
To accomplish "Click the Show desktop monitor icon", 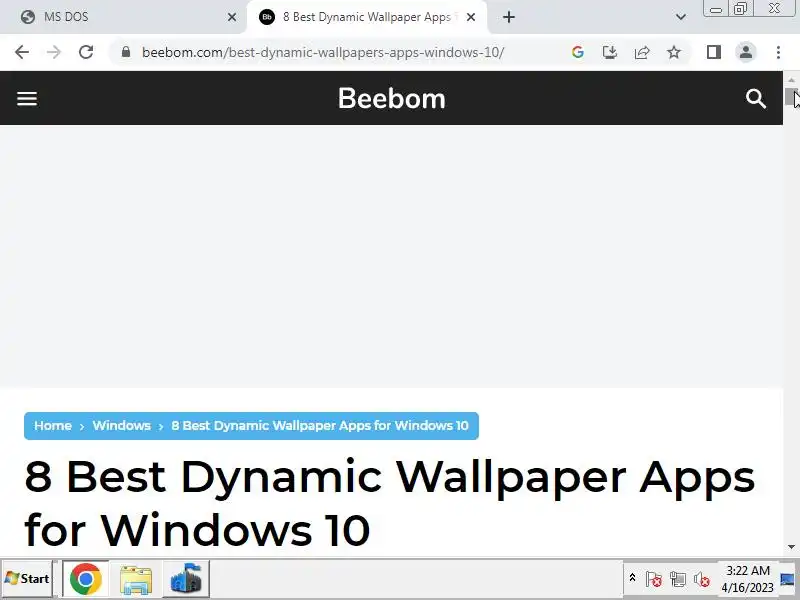I will 788,579.
